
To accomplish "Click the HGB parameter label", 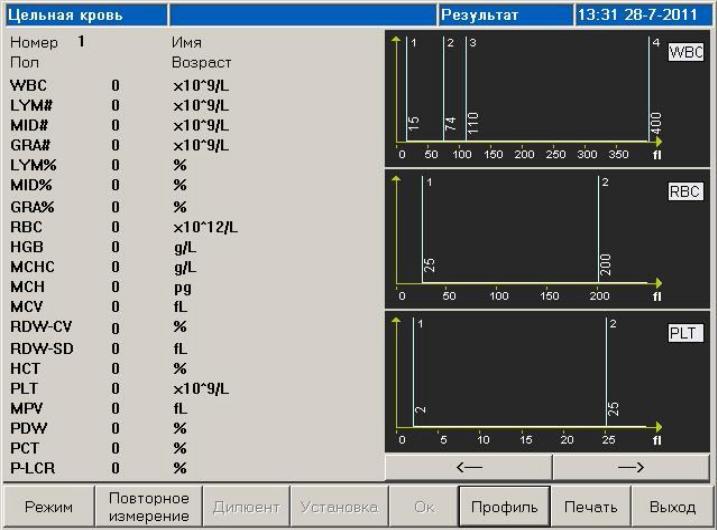I will (27, 247).
